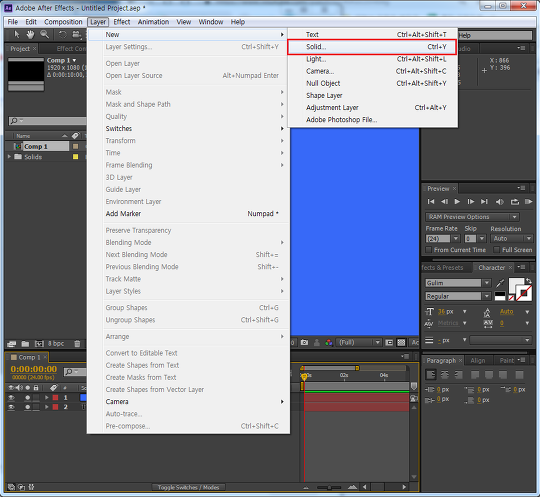Step back one frame in Preview
This screenshot has width=540, height=497.
pyautogui.click(x=444, y=201)
